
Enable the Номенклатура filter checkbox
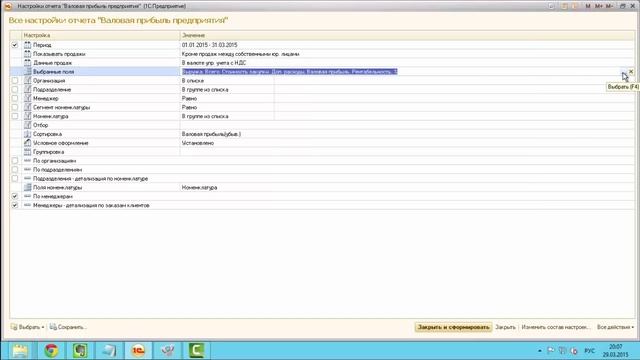pyautogui.click(x=15, y=116)
